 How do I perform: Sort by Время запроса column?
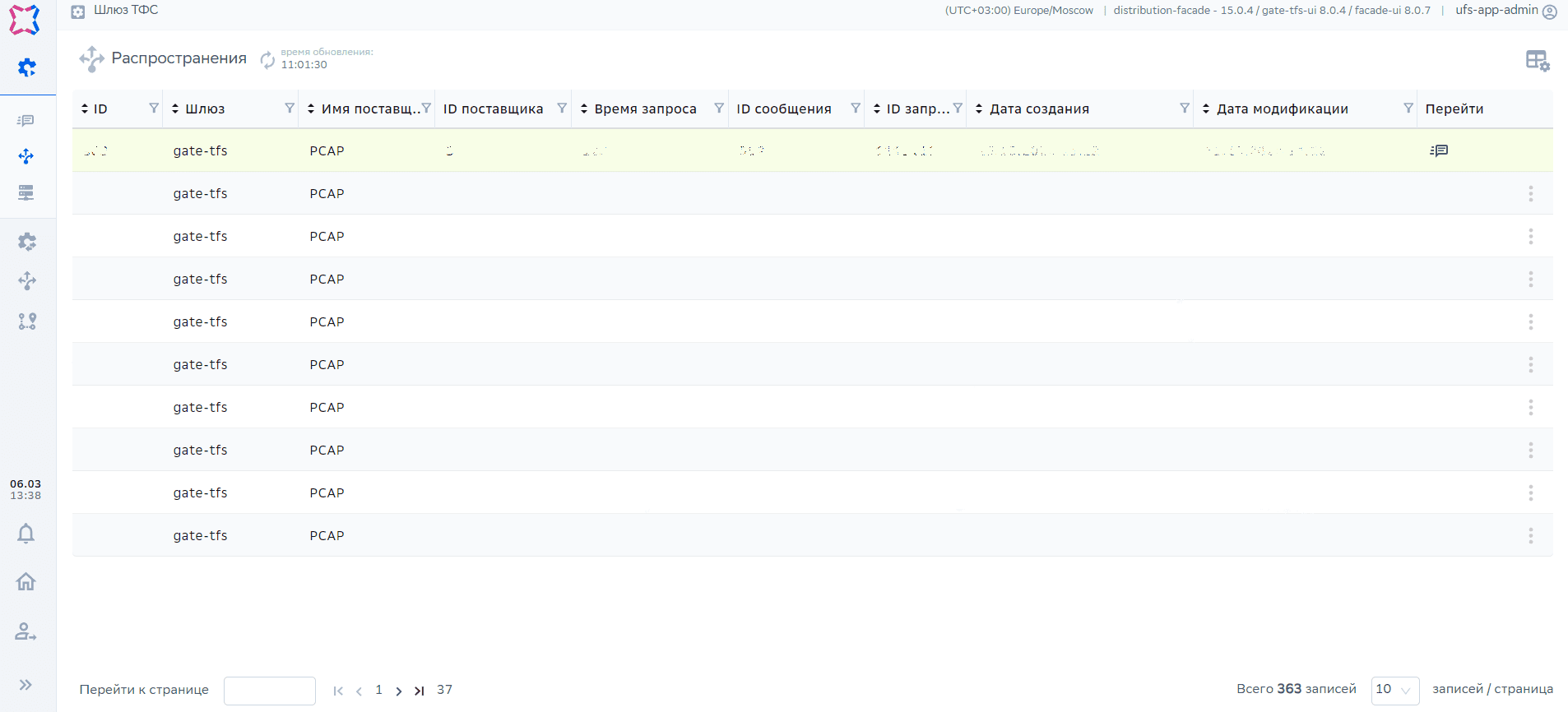(584, 109)
